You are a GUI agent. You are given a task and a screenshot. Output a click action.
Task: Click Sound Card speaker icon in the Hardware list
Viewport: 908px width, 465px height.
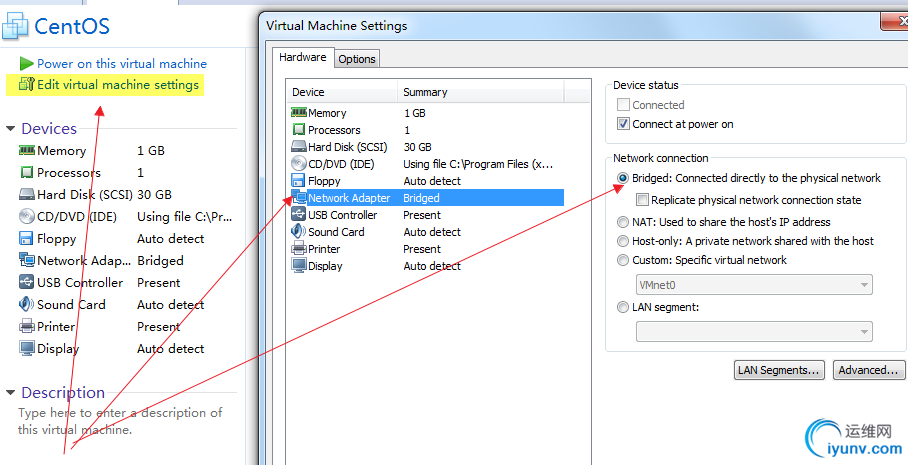pyautogui.click(x=299, y=231)
